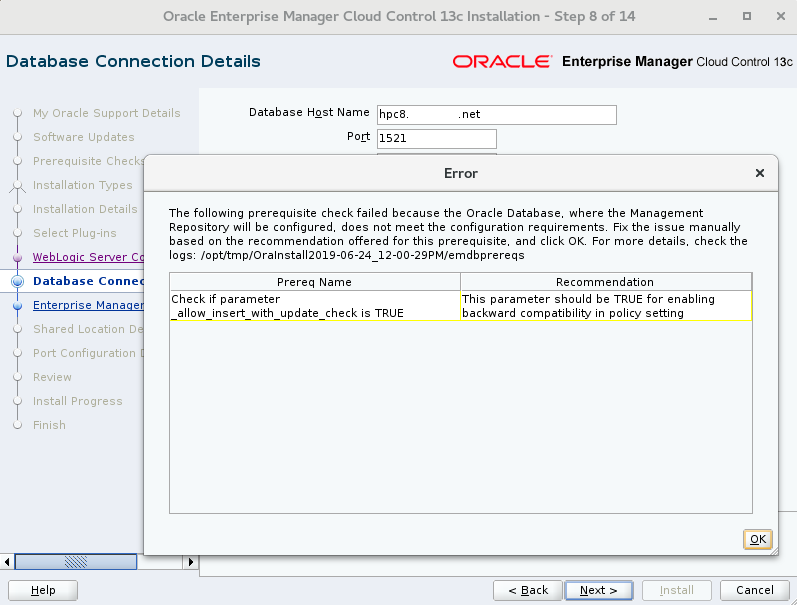
Task: Click the Recommendation column header
Action: 605,282
